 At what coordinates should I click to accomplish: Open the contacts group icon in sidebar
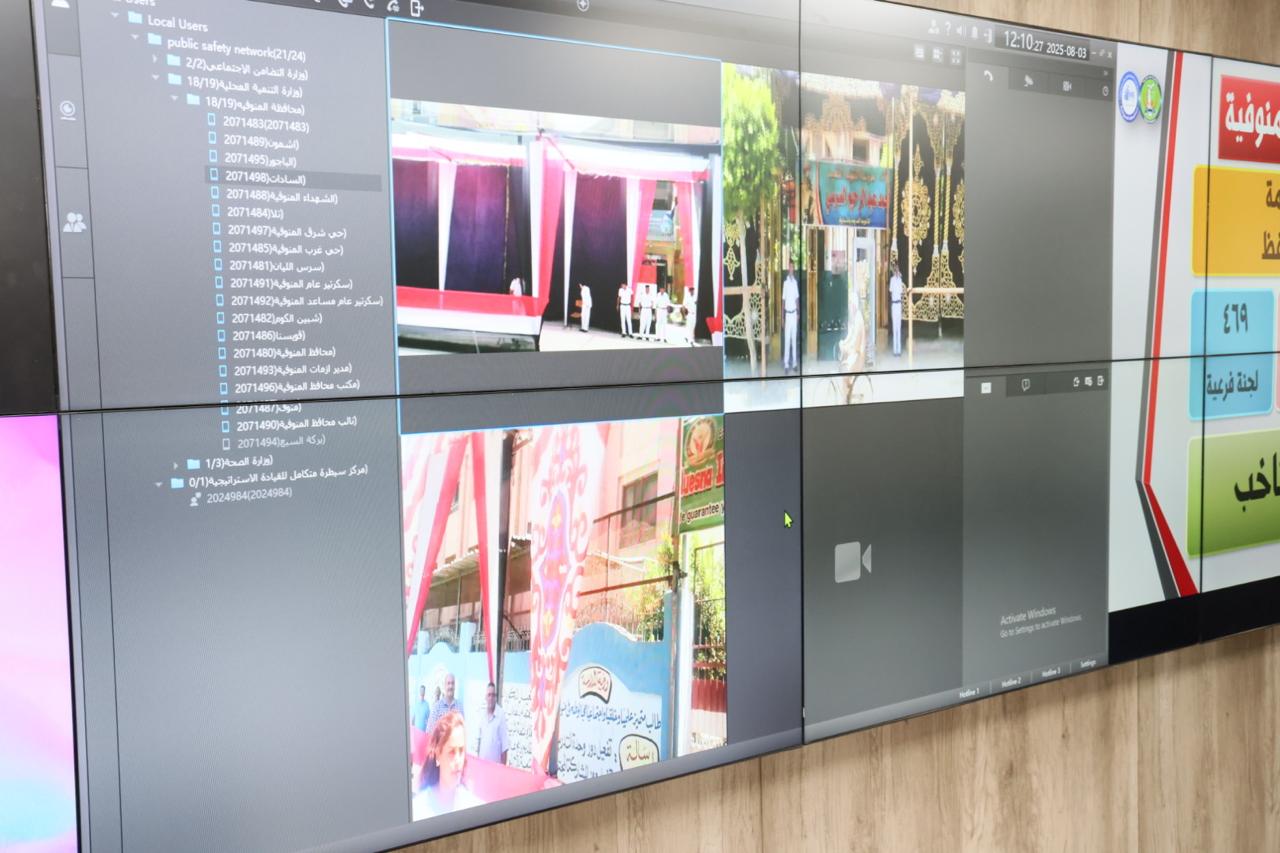pyautogui.click(x=74, y=222)
